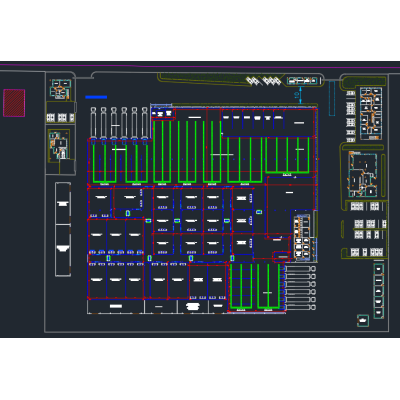Select the green landscaped strip along the top road
Screen dimensions: 400x400
click(203, 78)
